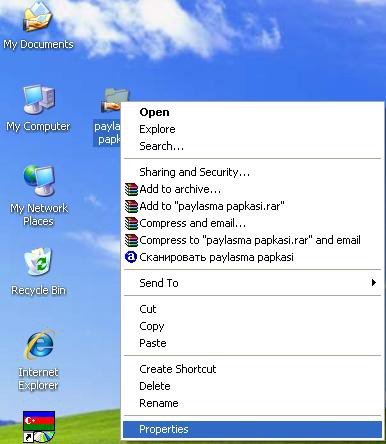This screenshot has width=386, height=444.
Task: Expand the Send To submenu arrow
Action: click(374, 283)
